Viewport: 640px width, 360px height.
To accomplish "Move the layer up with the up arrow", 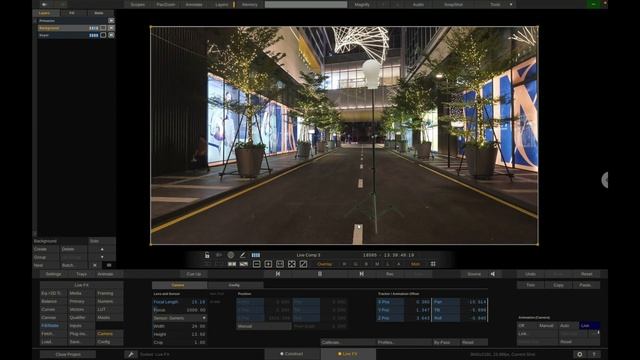I will coord(102,249).
